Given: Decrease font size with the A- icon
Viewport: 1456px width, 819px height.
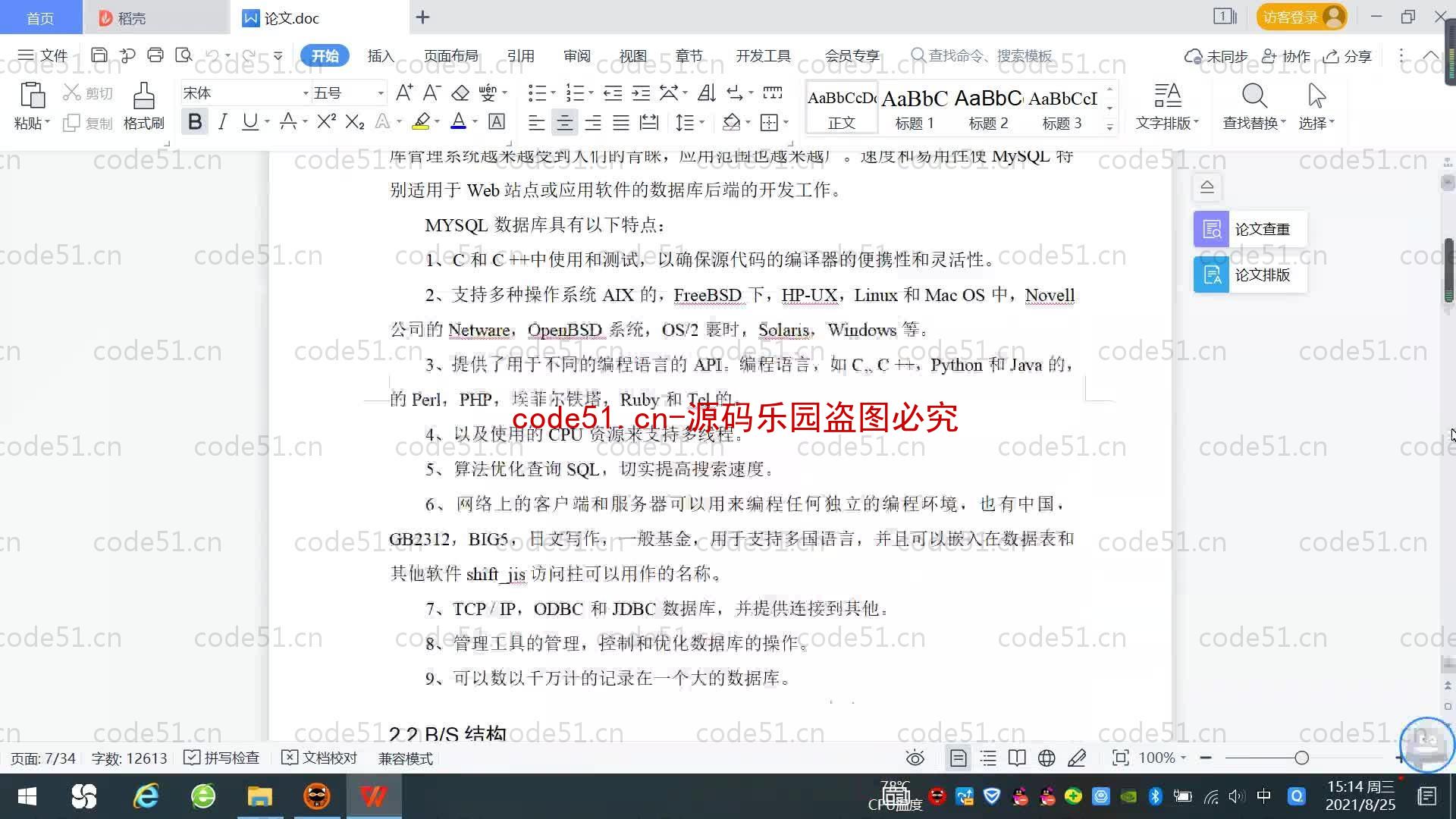Looking at the screenshot, I should [431, 93].
